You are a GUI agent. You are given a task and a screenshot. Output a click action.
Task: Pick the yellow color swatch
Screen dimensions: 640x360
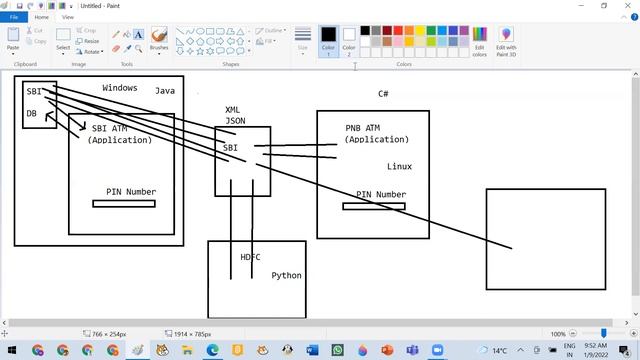pyautogui.click(x=420, y=31)
